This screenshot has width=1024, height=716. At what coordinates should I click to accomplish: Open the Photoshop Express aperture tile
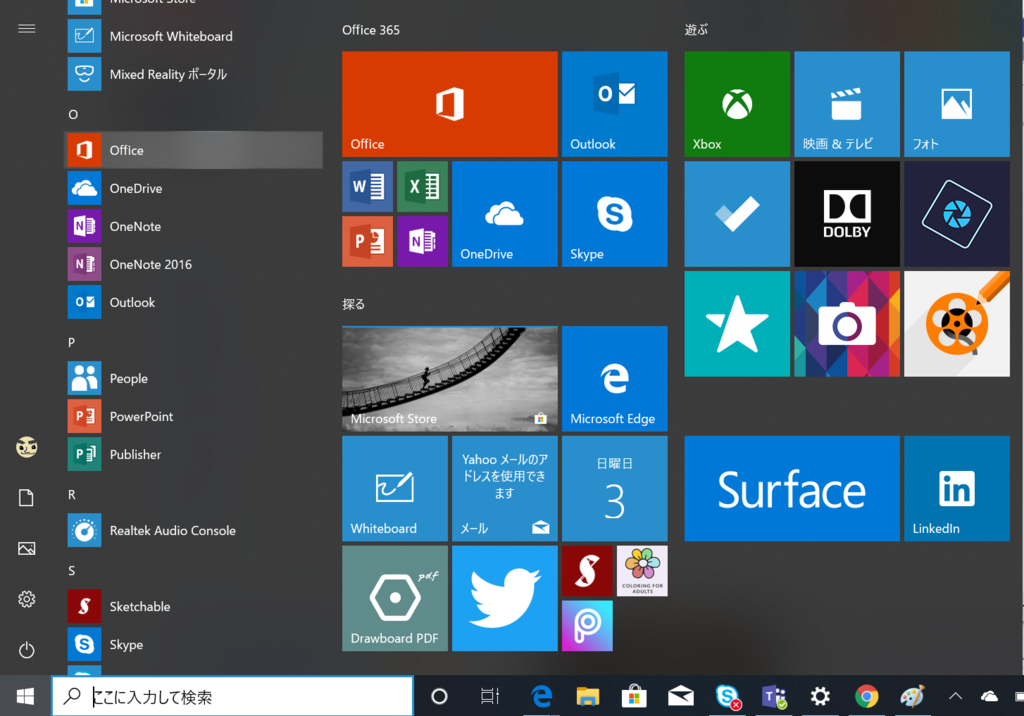coord(957,214)
